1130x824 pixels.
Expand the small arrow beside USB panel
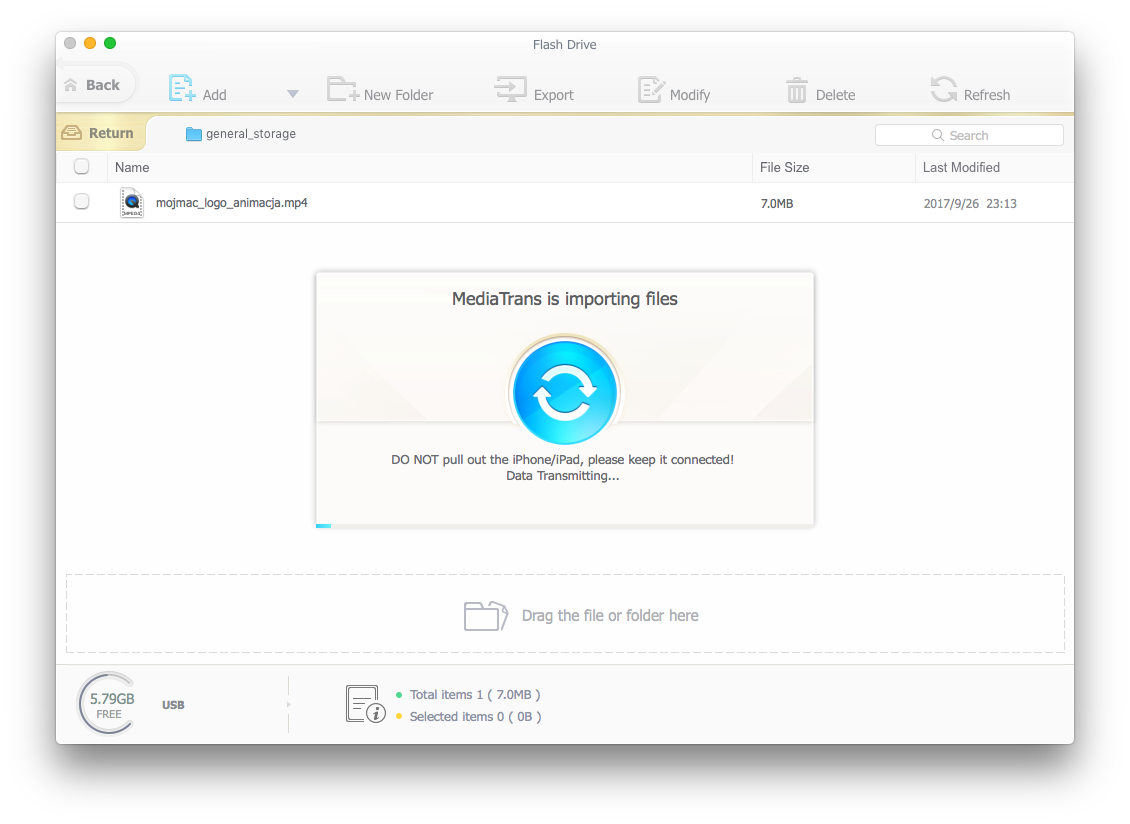(x=288, y=704)
